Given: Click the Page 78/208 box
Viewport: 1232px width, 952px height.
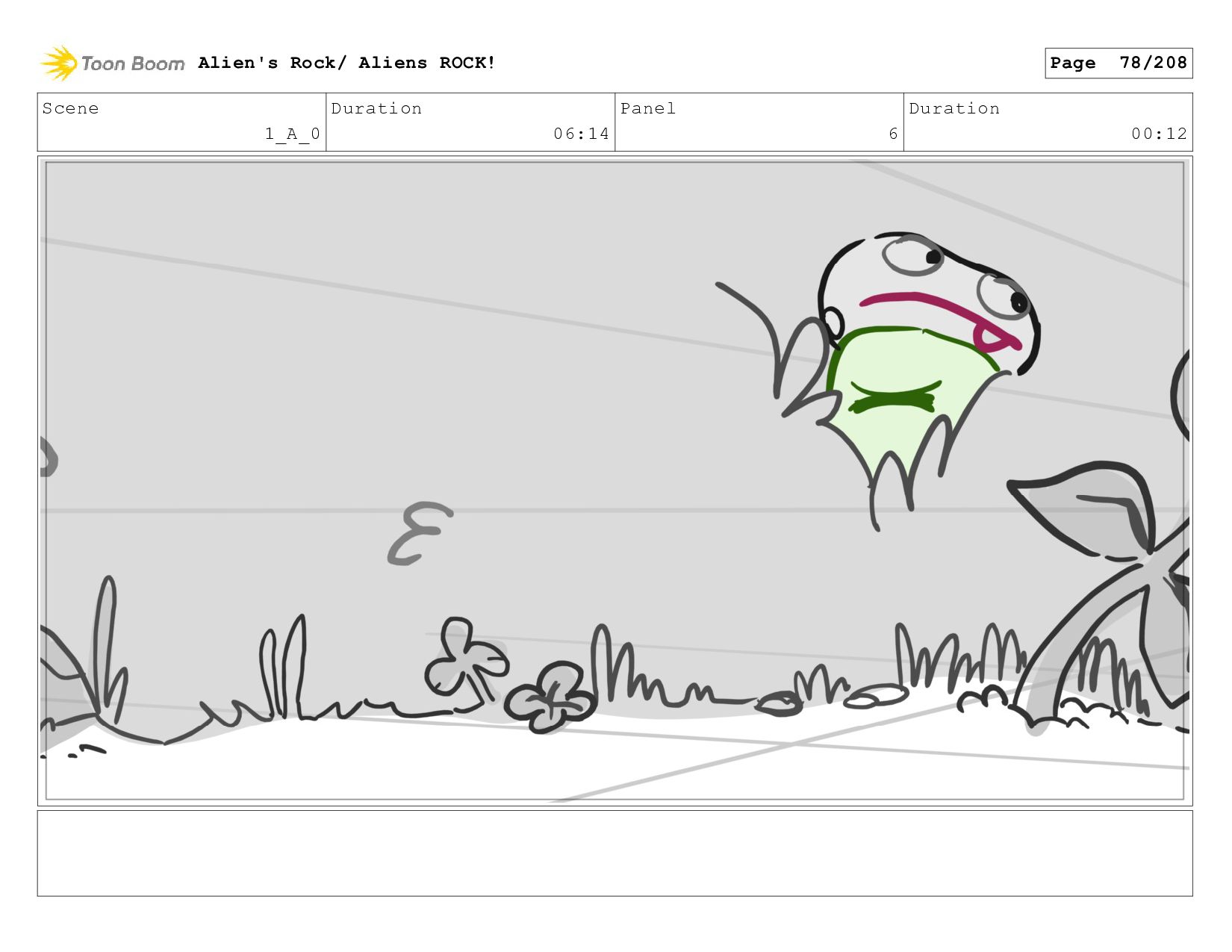Looking at the screenshot, I should coord(1118,63).
